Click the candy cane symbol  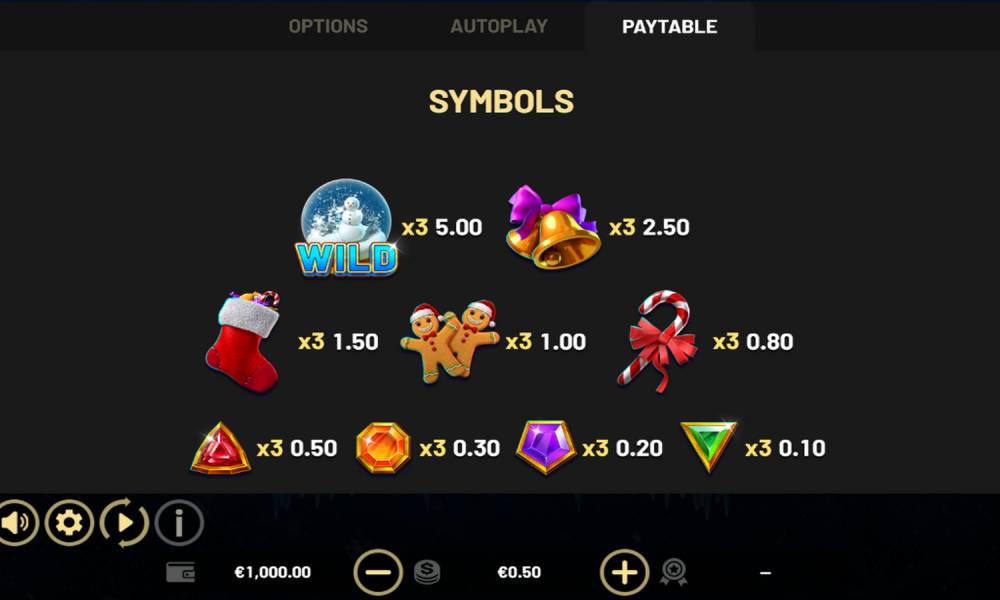[658, 341]
